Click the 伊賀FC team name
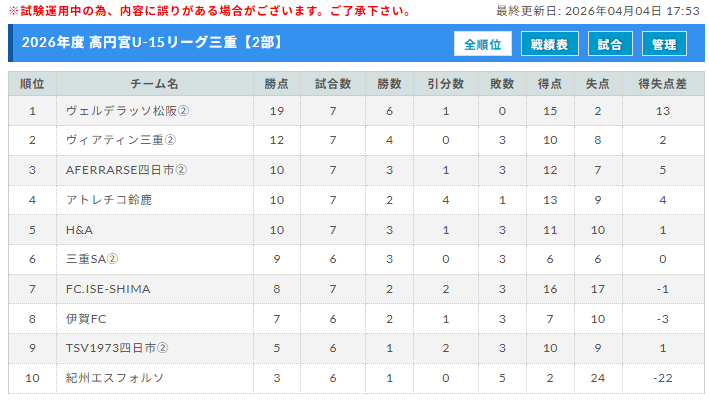This screenshot has width=709, height=401. (x=86, y=319)
